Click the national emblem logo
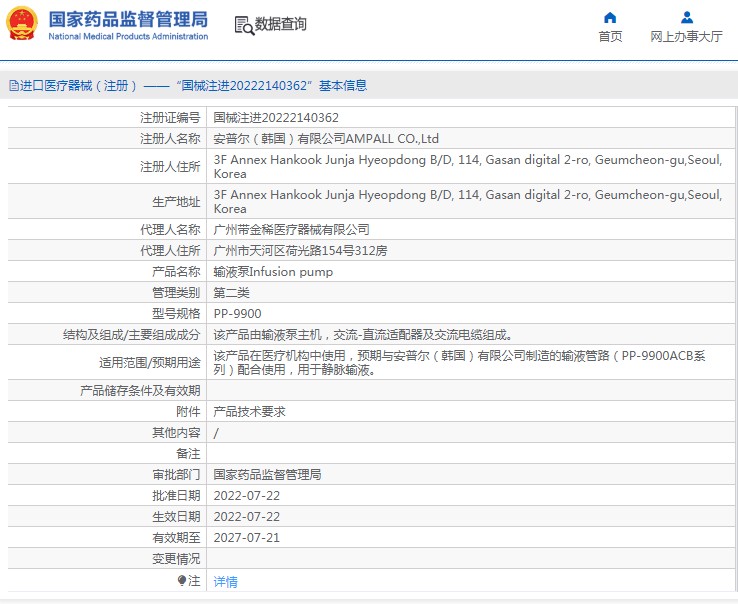Screen dimensions: 738x604 coord(22,24)
